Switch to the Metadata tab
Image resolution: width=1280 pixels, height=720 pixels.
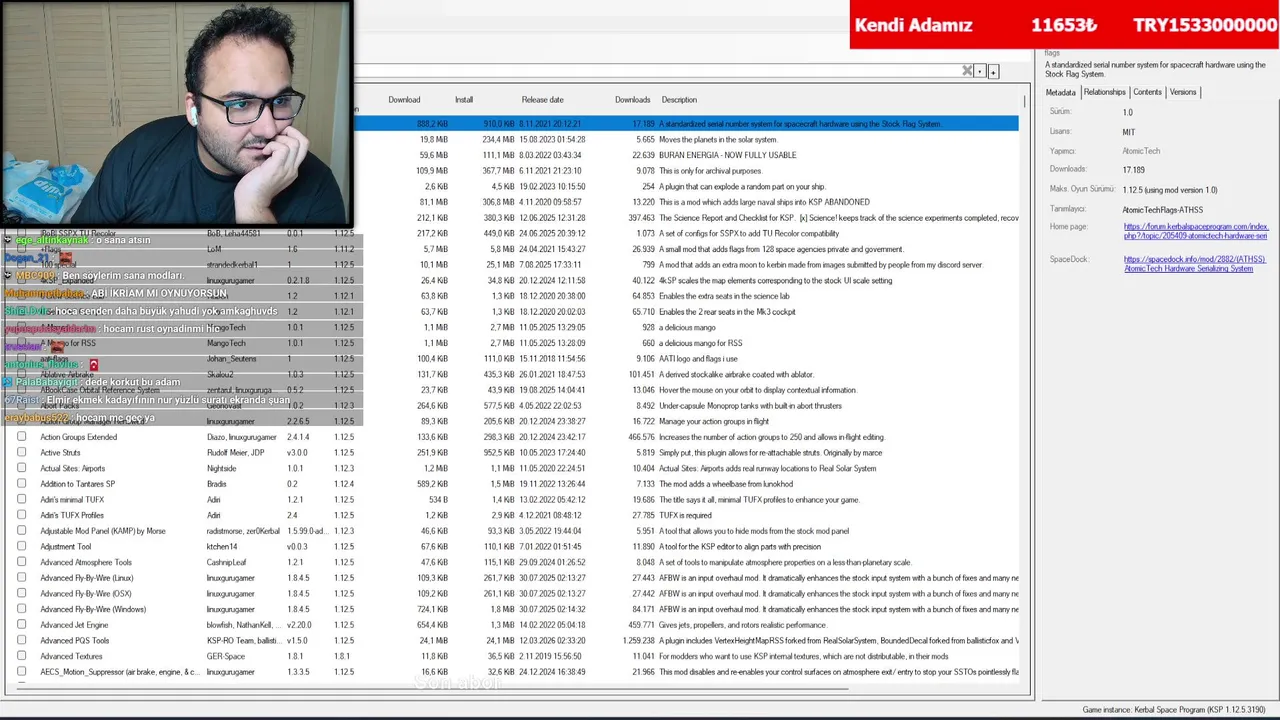pyautogui.click(x=1061, y=92)
